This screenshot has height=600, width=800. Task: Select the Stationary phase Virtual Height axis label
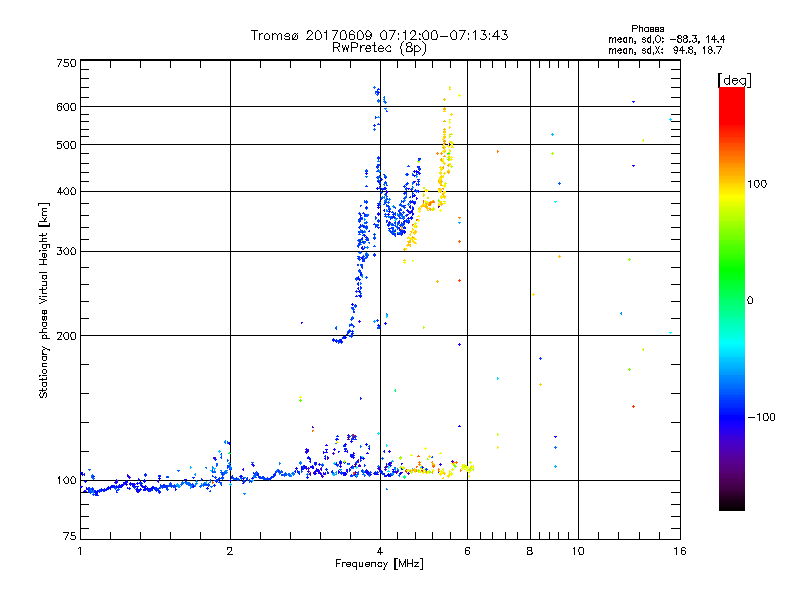click(x=44, y=300)
